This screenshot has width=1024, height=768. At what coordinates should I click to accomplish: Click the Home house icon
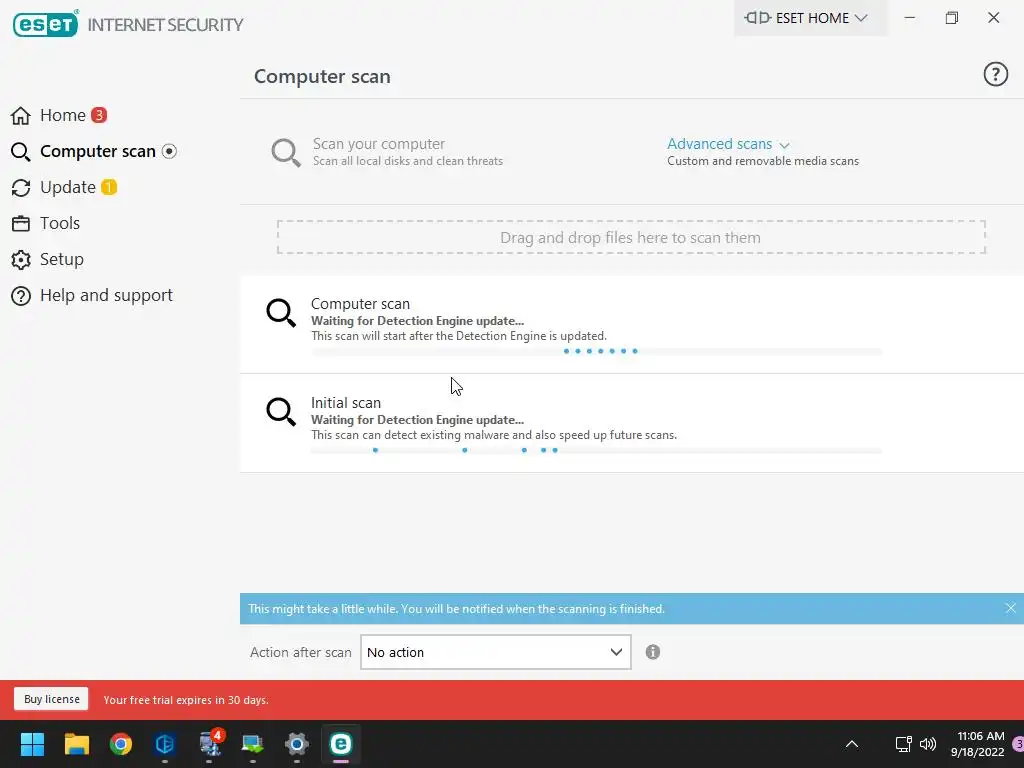click(x=21, y=116)
